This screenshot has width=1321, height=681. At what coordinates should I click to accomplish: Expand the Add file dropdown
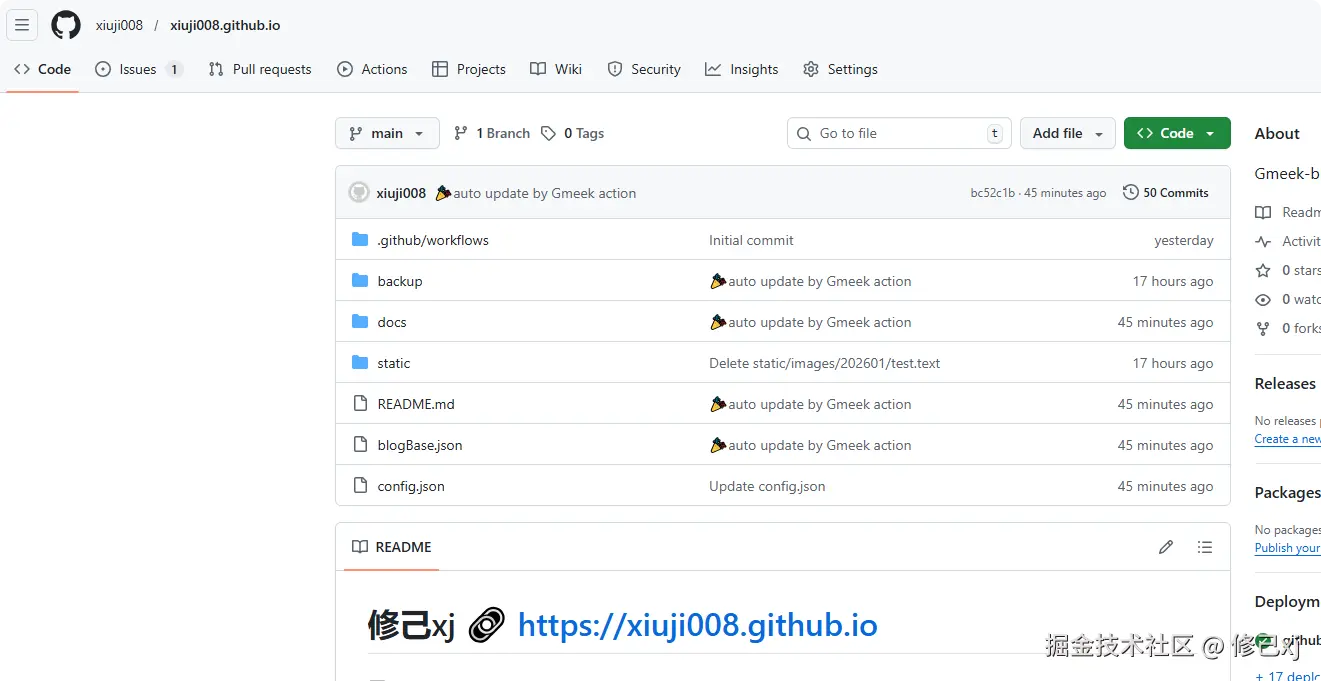pyautogui.click(x=1067, y=132)
